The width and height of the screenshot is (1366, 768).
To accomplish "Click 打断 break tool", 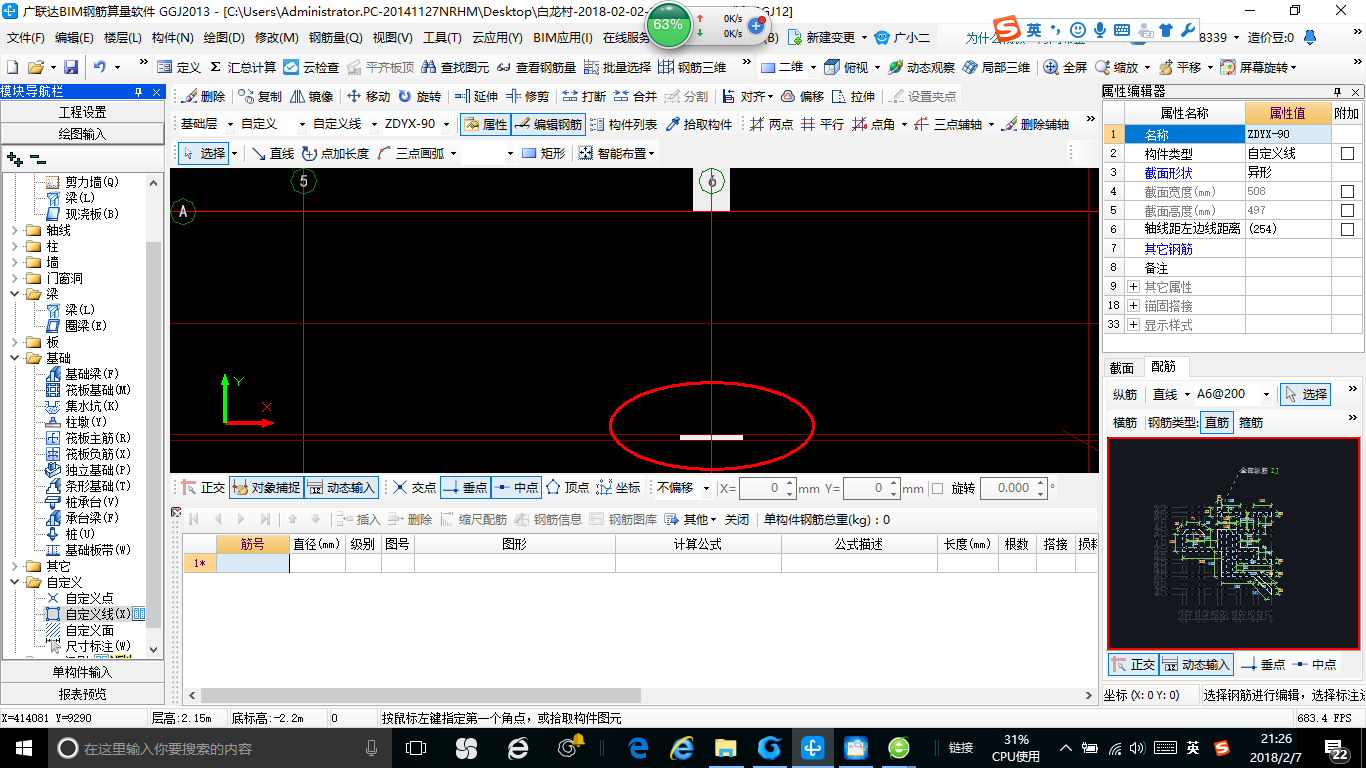I will pos(584,97).
